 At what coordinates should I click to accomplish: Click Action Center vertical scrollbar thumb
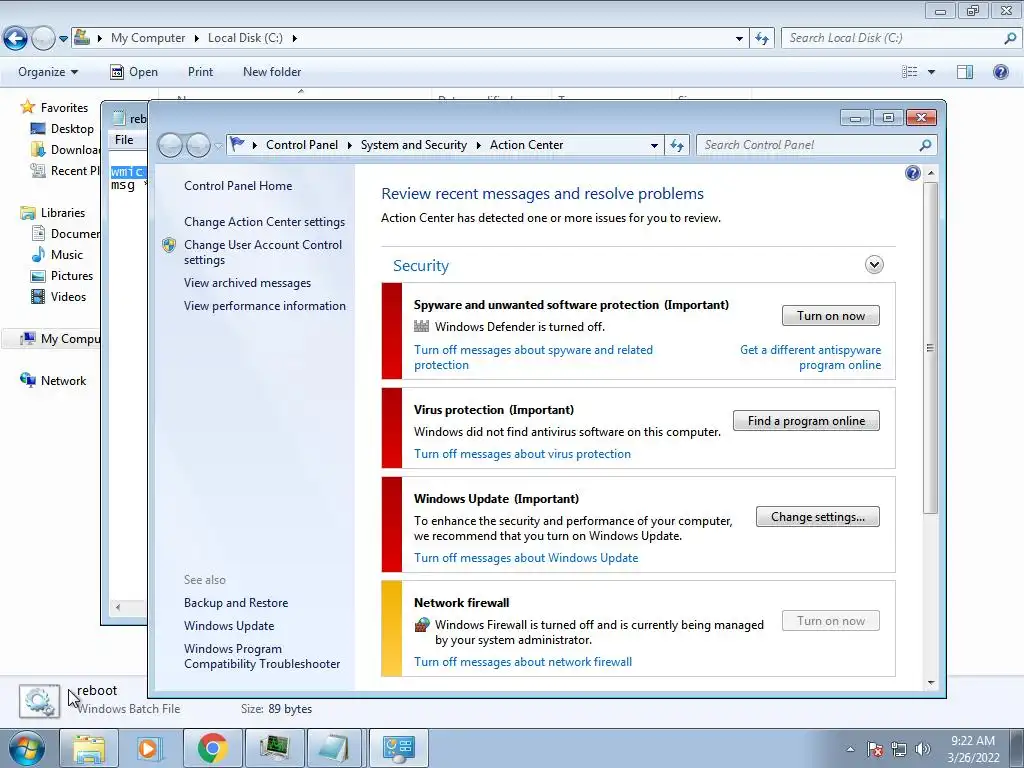(931, 347)
